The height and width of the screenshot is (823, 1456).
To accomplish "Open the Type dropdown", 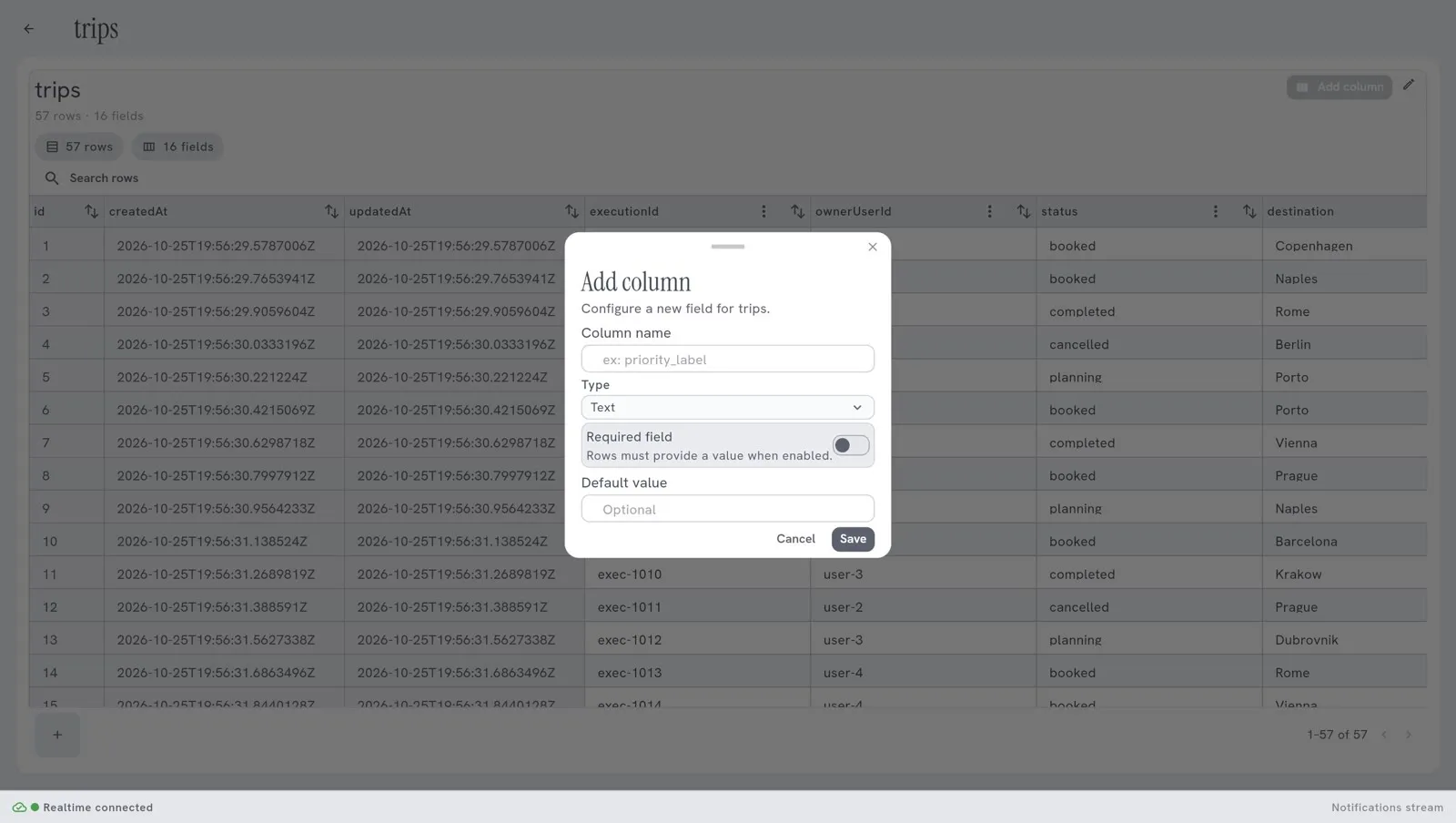I will (728, 407).
